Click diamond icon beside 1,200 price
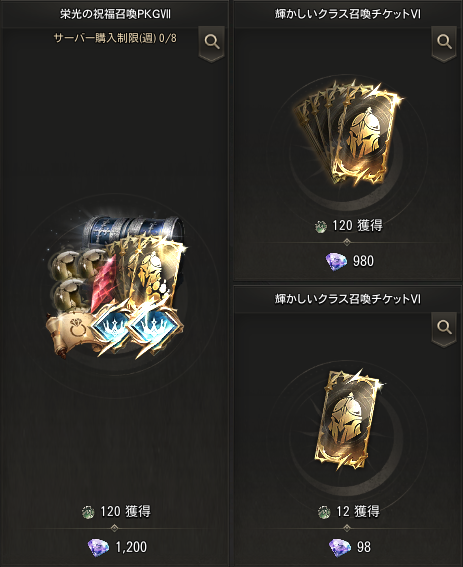 (x=98, y=547)
